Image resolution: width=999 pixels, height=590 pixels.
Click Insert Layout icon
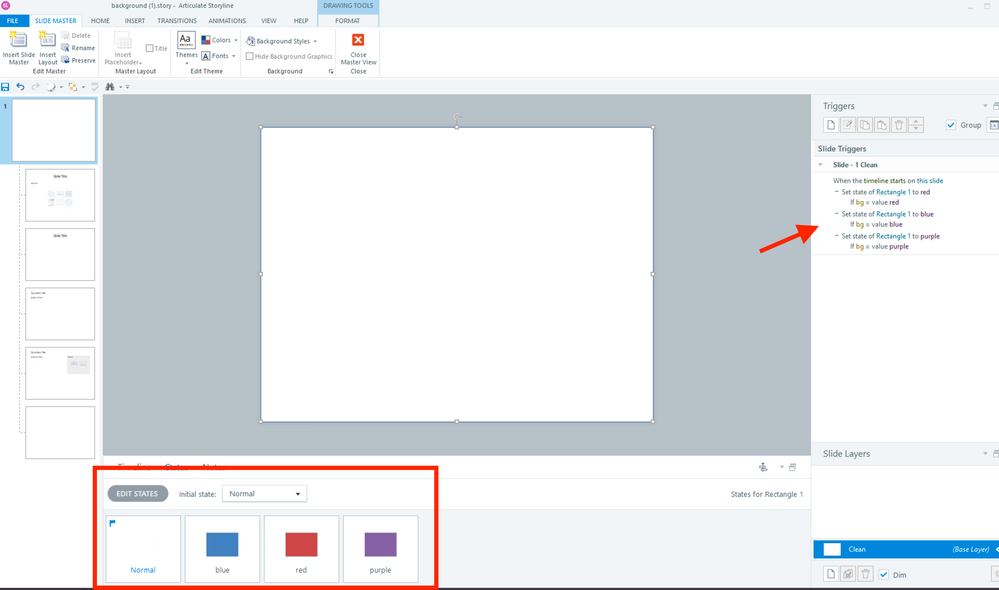(x=48, y=48)
